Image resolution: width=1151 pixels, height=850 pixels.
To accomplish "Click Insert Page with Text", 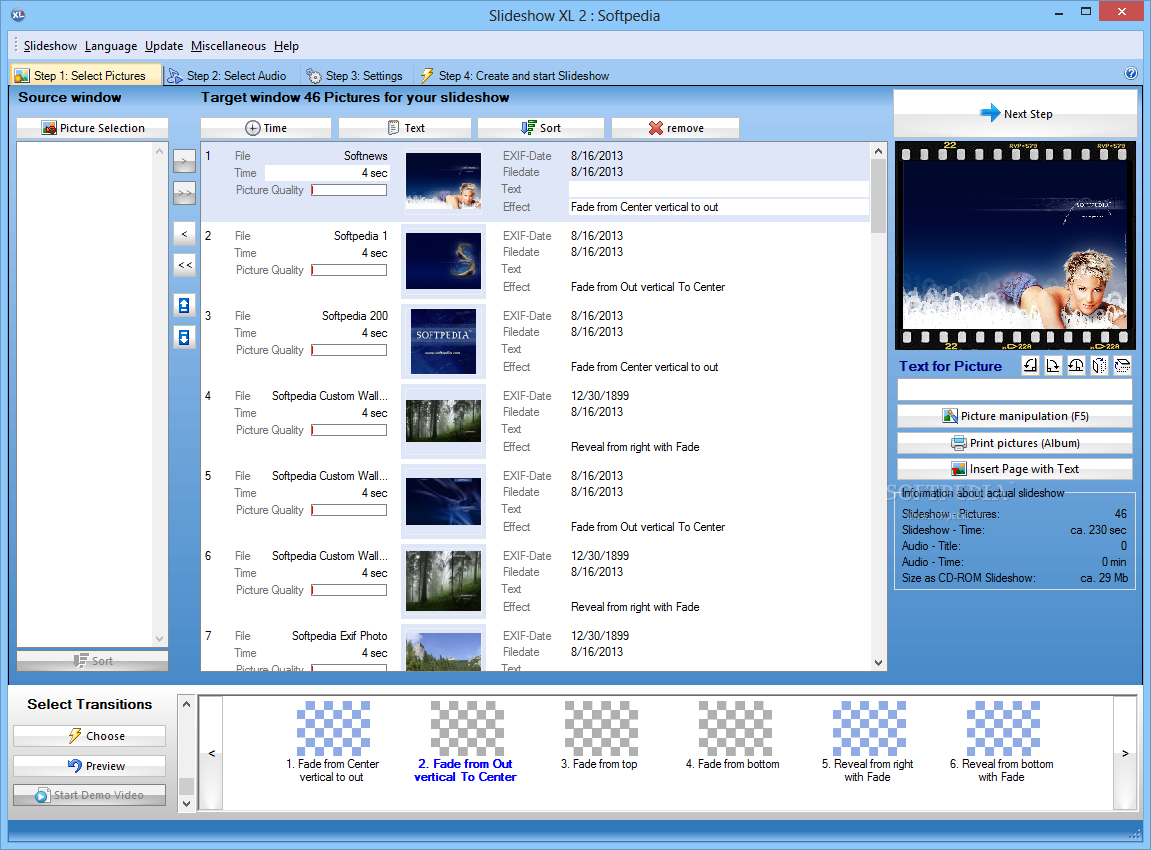I will coord(1014,468).
